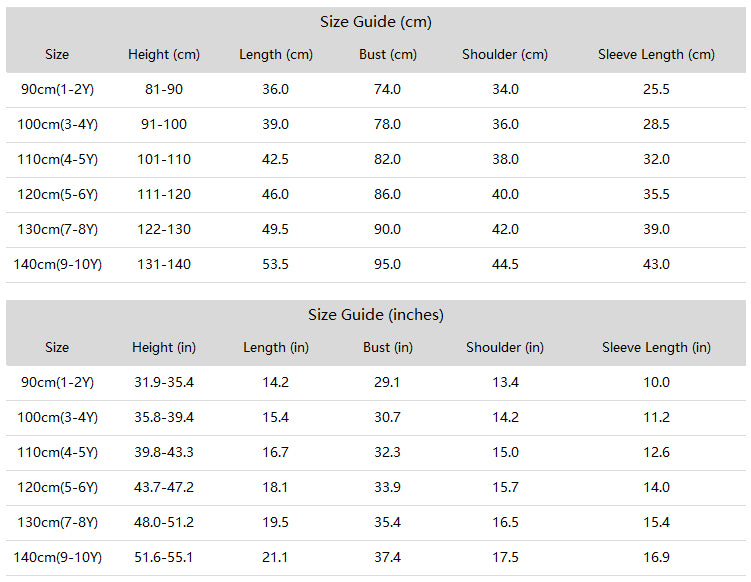751x582 pixels.
Task: Click the Size Guide (cm) title
Action: pyautogui.click(x=376, y=22)
